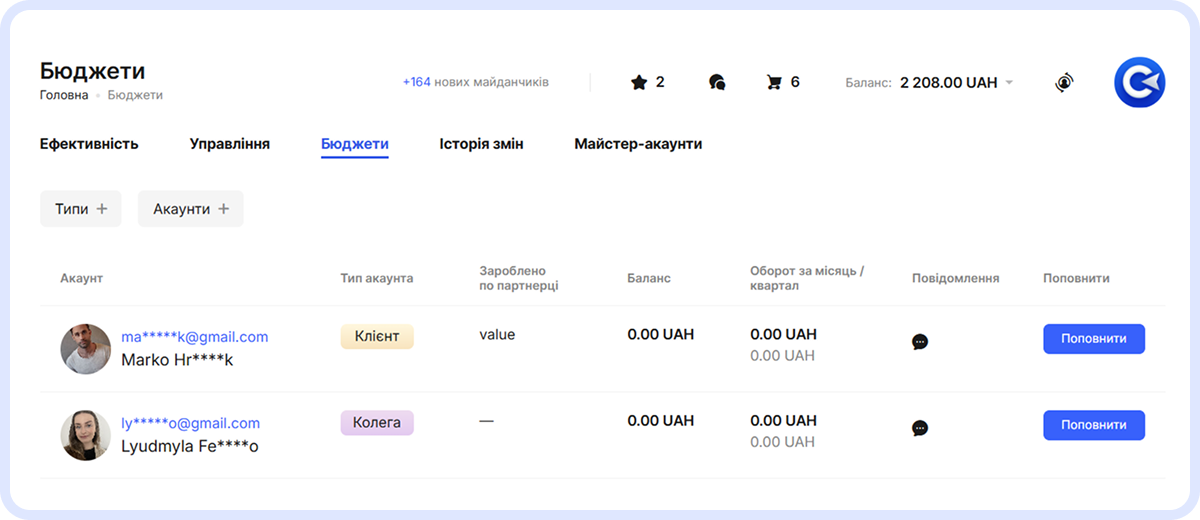This screenshot has height=520, width=1200.
Task: Switch to the Ефективність tab
Action: pyautogui.click(x=89, y=144)
